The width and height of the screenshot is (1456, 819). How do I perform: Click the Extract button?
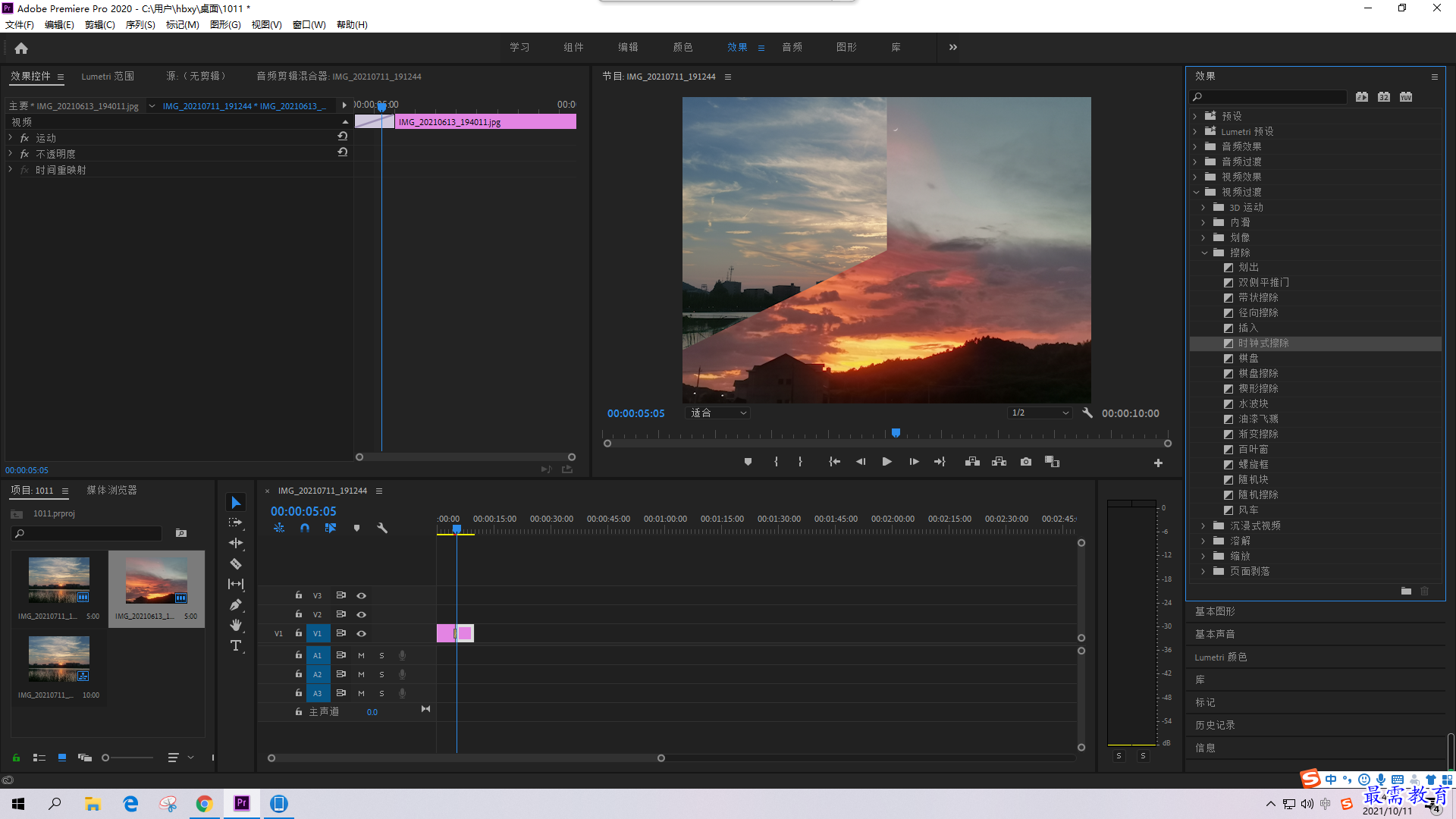999,462
